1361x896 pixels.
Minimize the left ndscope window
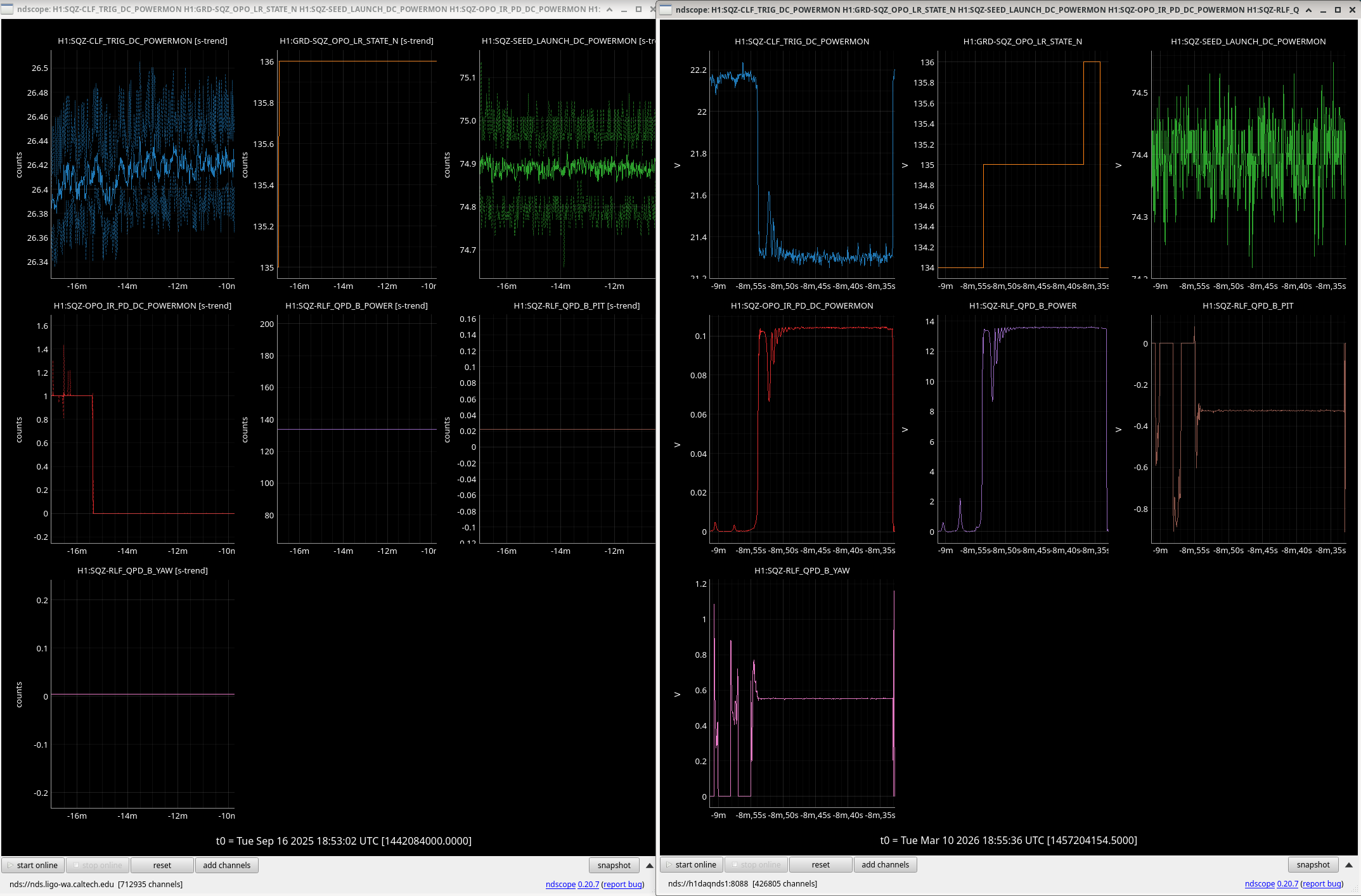click(624, 10)
